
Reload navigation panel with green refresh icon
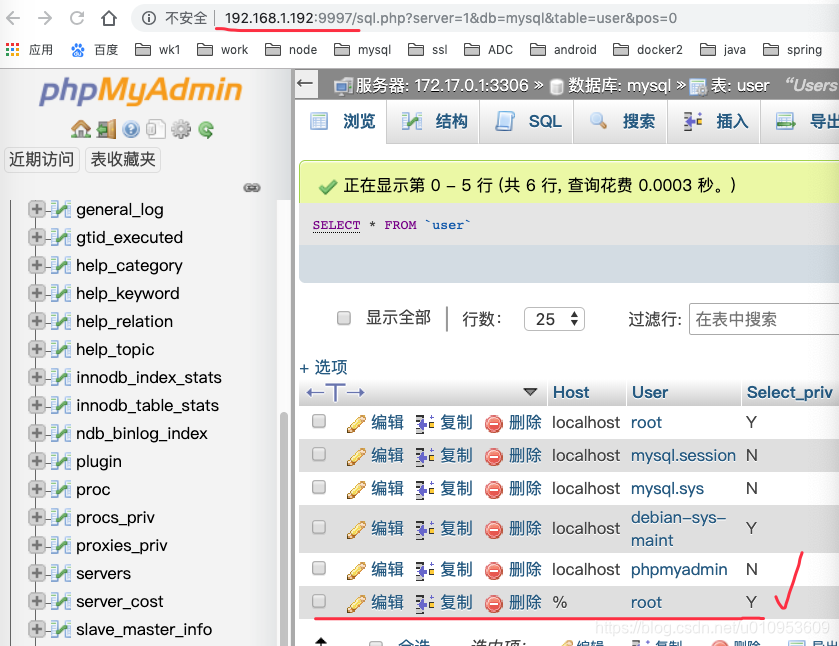point(206,129)
